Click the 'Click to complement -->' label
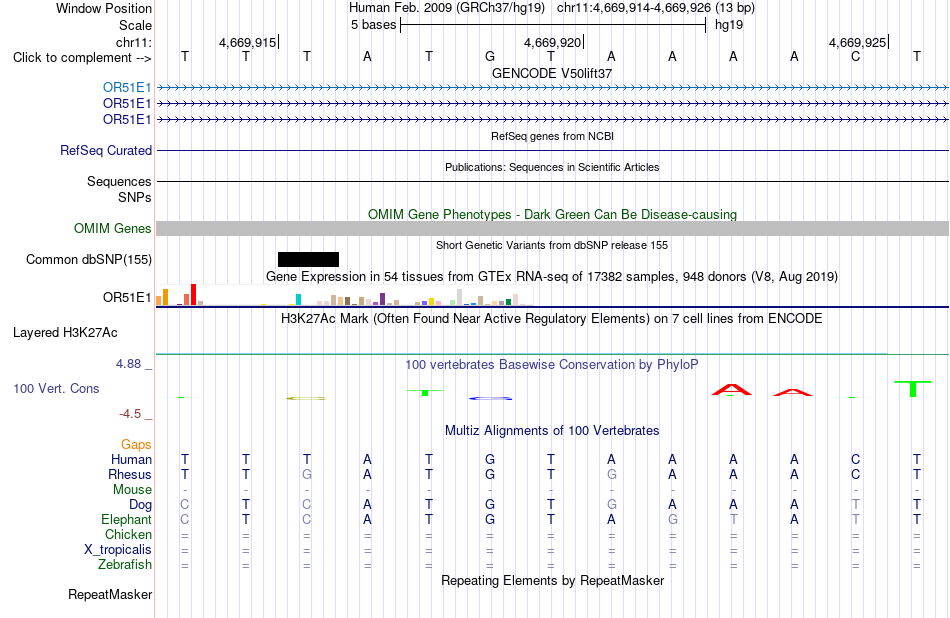 [x=82, y=58]
